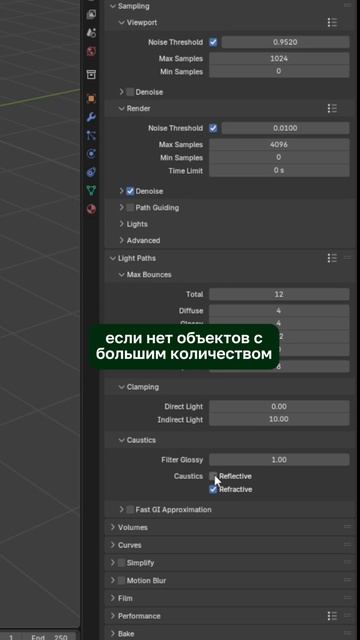Image resolution: width=360 pixels, height=640 pixels.
Task: Click Render Noise Threshold 0.0100 field
Action: click(285, 128)
